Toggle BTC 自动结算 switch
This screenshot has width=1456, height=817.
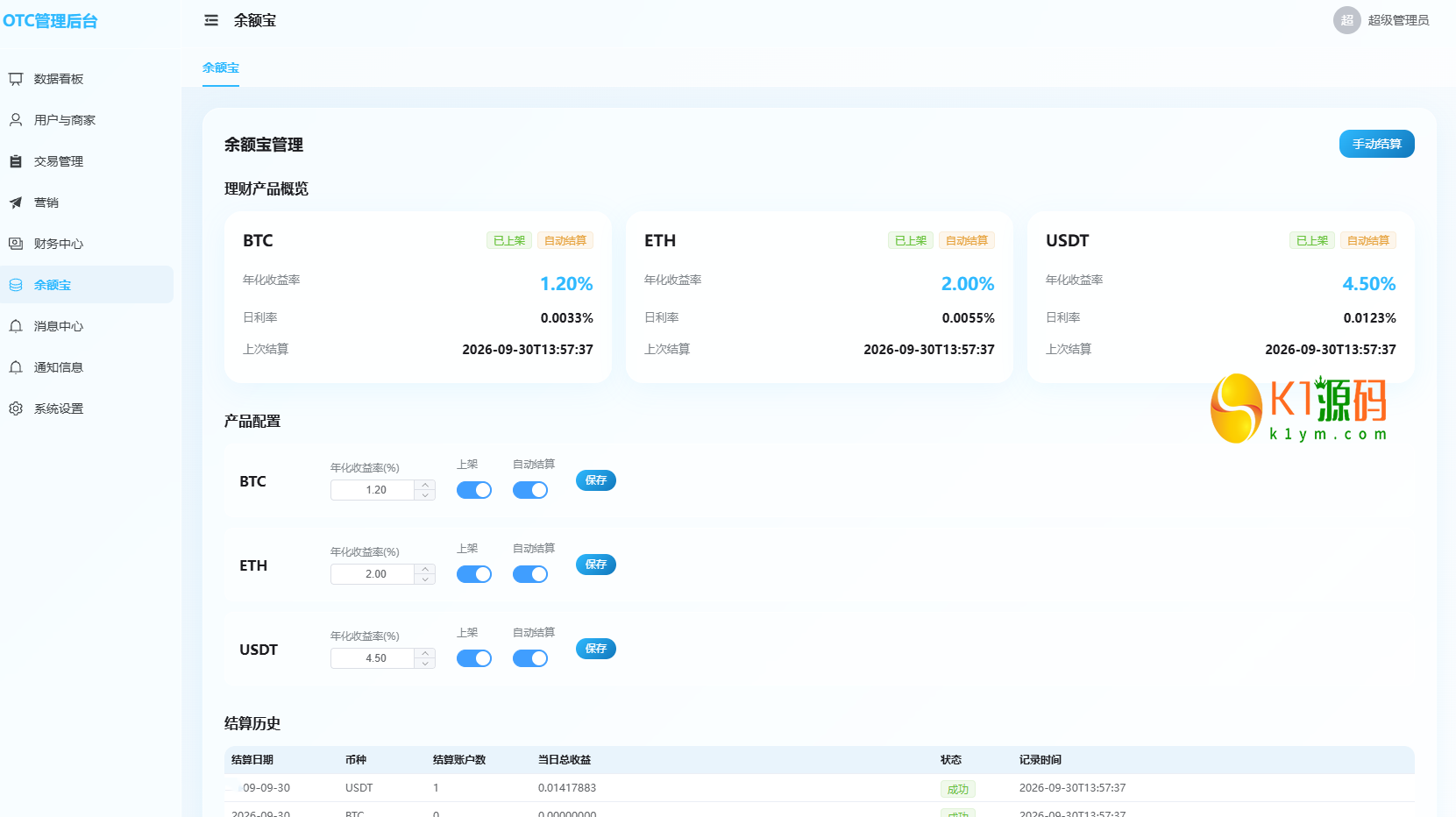pyautogui.click(x=530, y=490)
